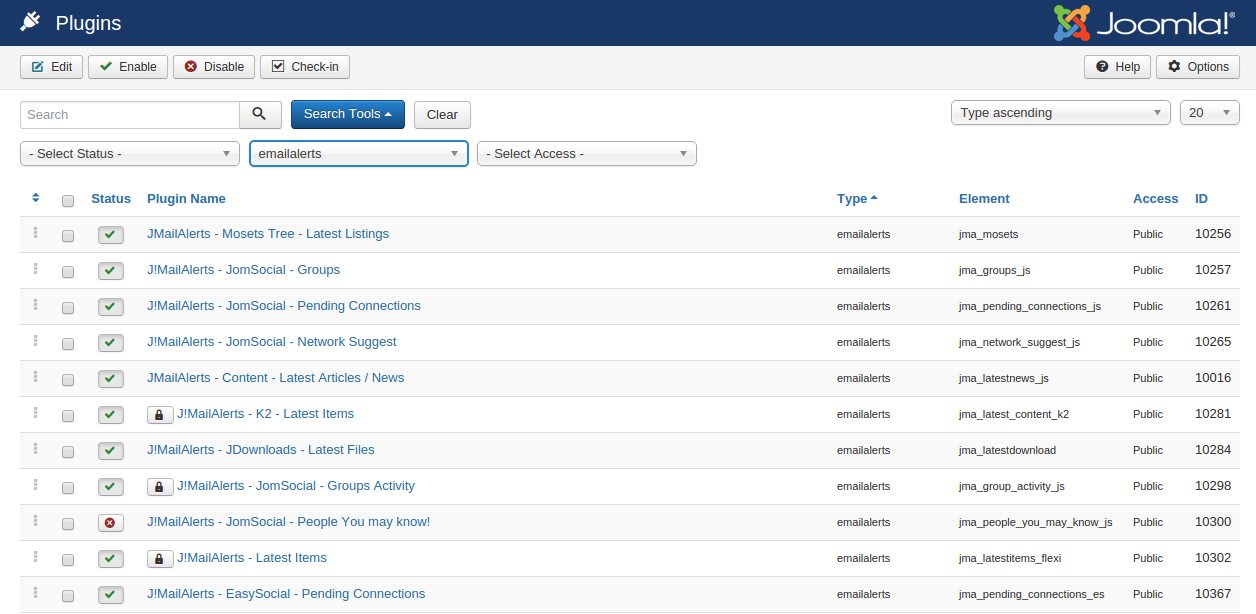Image resolution: width=1256 pixels, height=614 pixels.
Task: Open the 20 items per page dropdown
Action: [1210, 113]
